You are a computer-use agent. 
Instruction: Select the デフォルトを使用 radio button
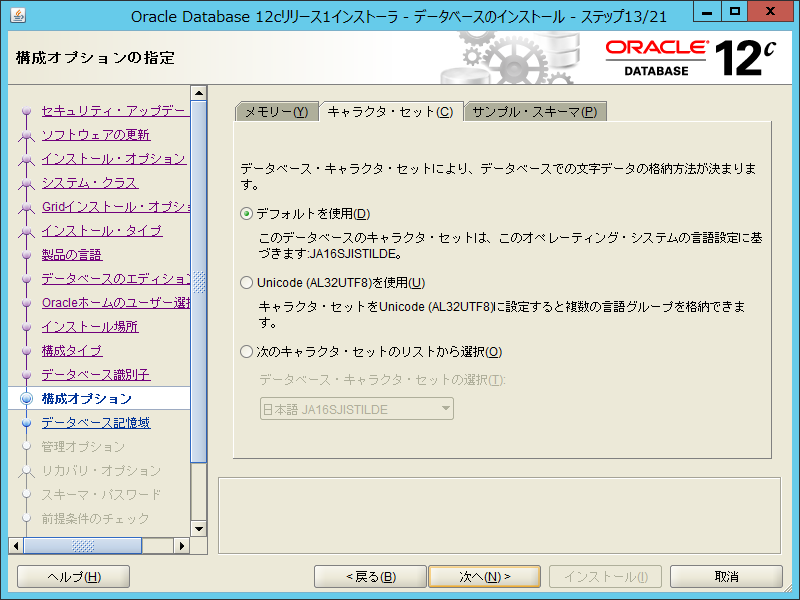point(247,214)
